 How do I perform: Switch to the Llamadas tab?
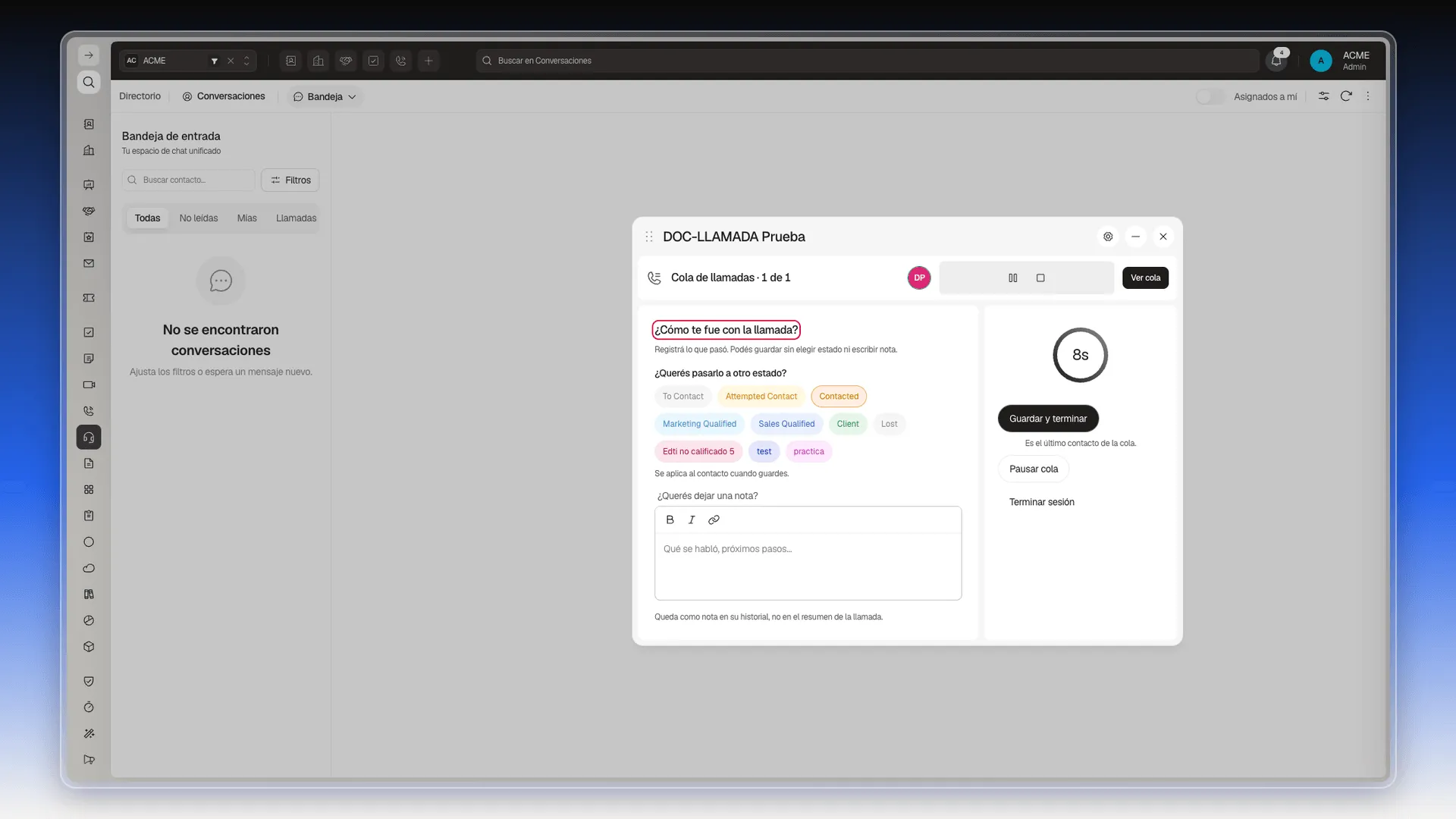[296, 218]
